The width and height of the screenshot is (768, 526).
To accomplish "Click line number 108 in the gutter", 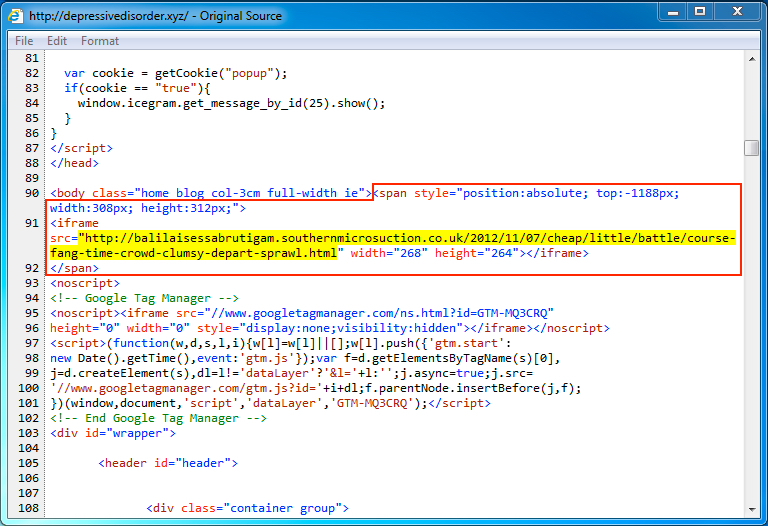I will (28, 508).
